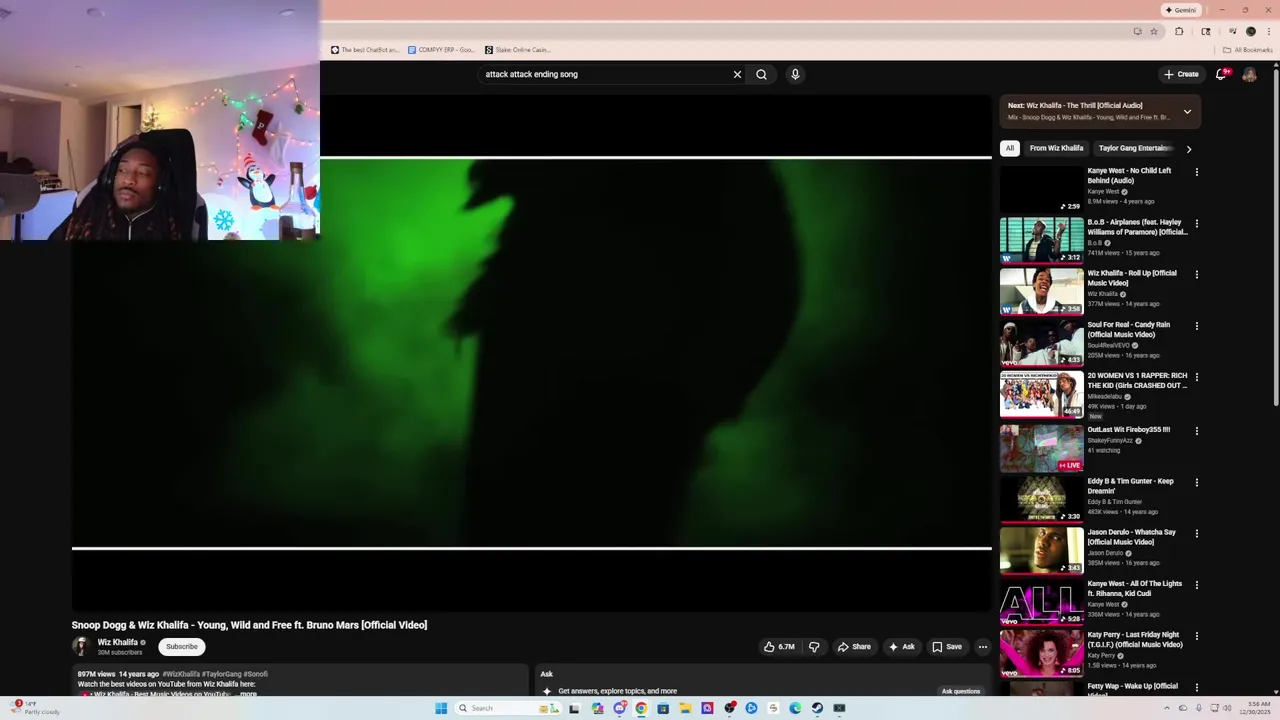Open the Windows Start menu
This screenshot has width=1280, height=720.
[441, 708]
